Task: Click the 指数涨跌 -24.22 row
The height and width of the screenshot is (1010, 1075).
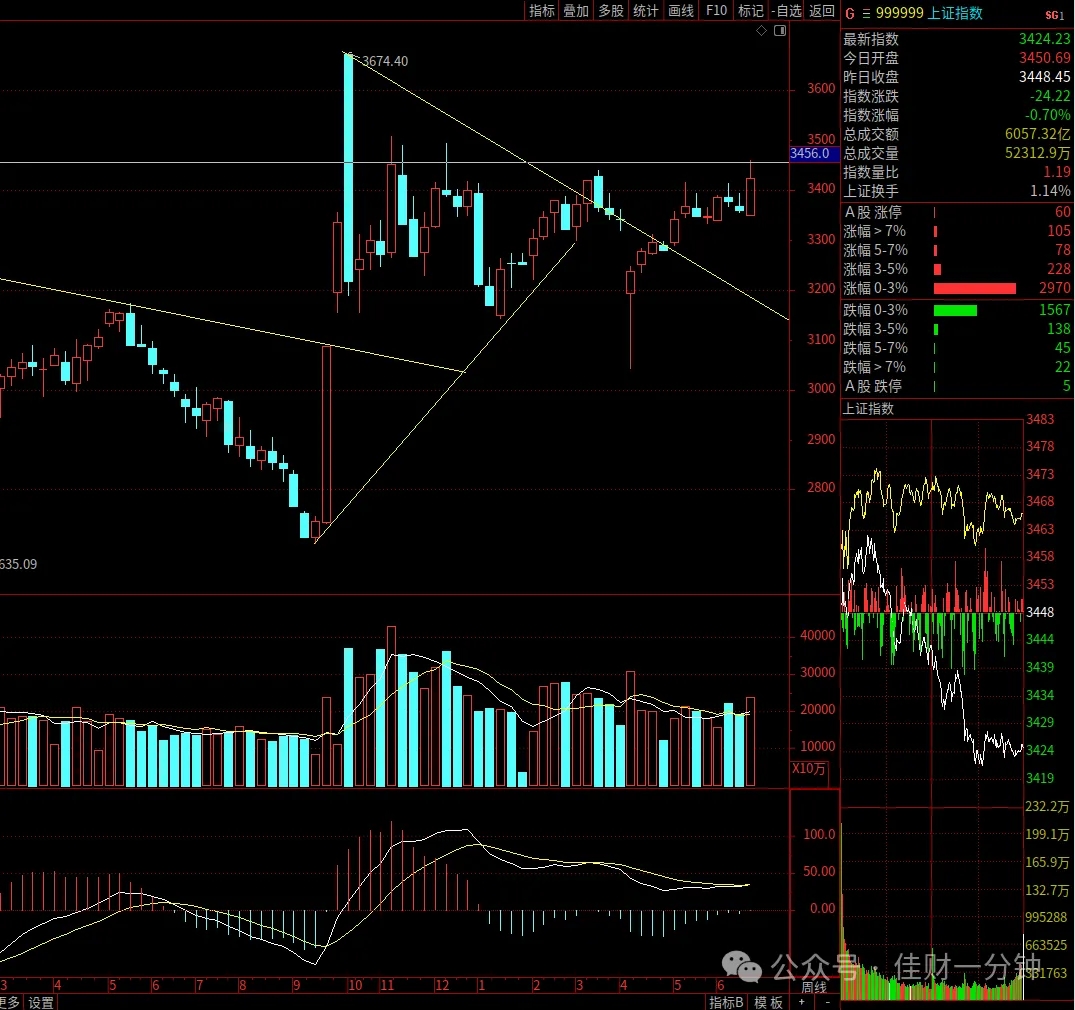Action: tap(956, 96)
